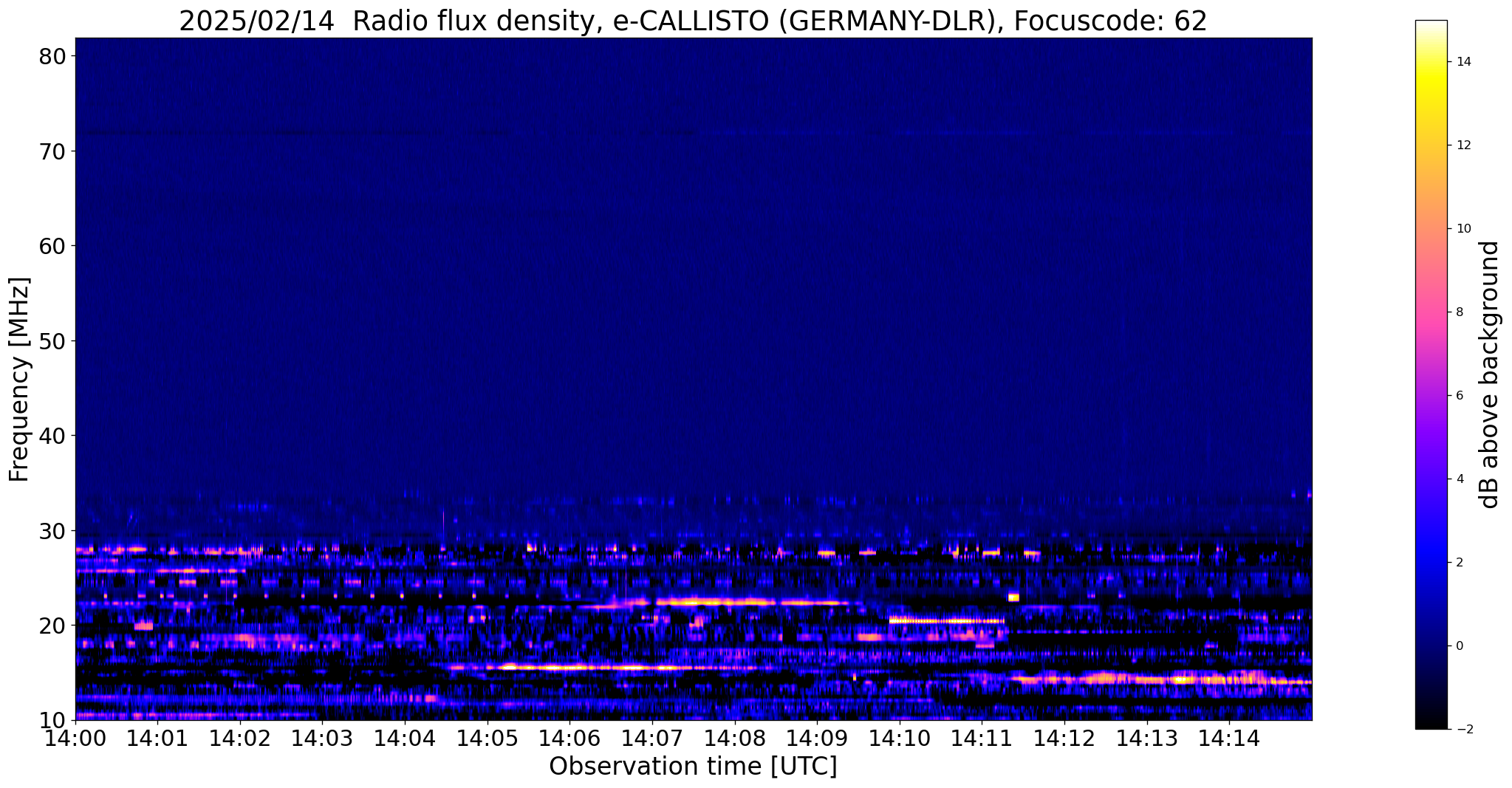This screenshot has height=788, width=1512.
Task: Click the 14:01 time tick label
Action: (158, 738)
